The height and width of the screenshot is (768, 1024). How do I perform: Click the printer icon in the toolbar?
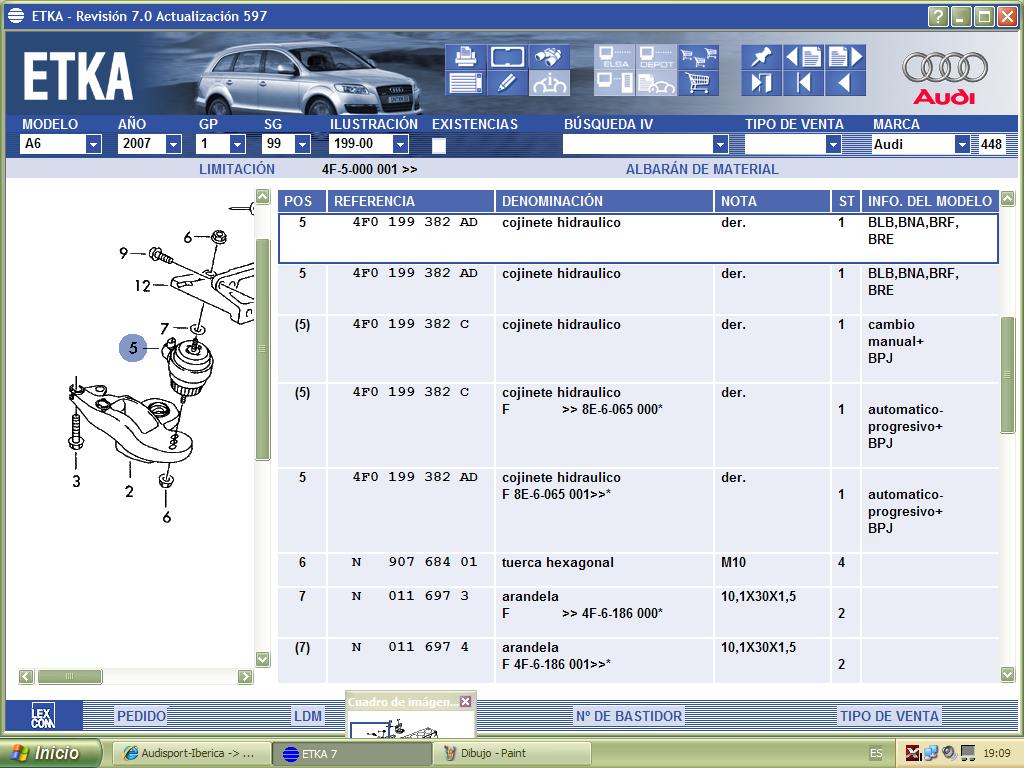pyautogui.click(x=465, y=57)
